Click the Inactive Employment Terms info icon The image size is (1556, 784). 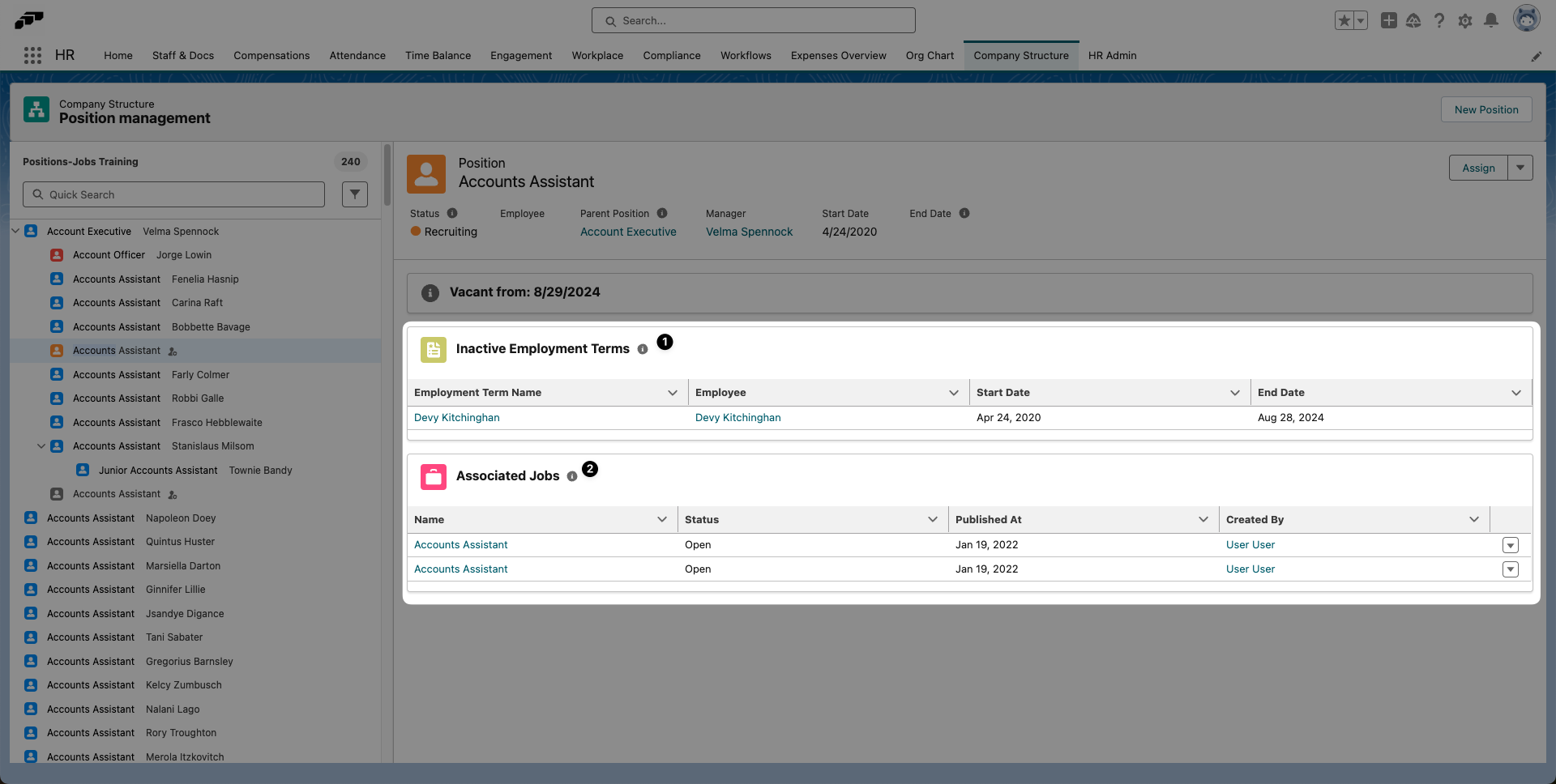click(x=643, y=349)
